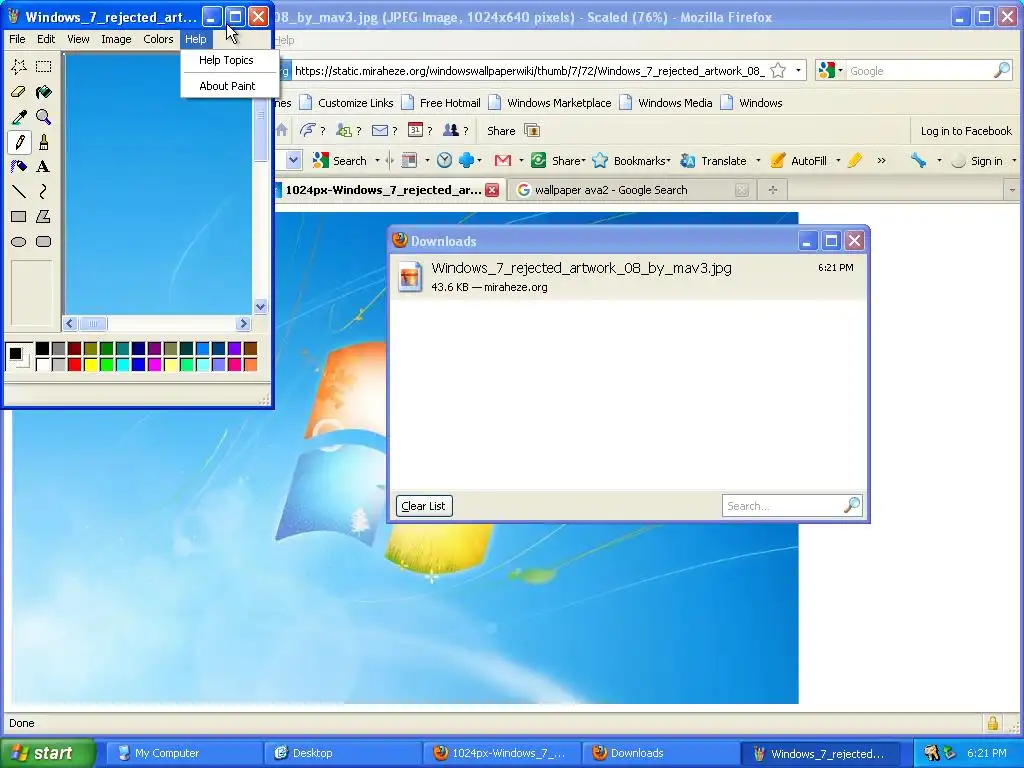Open the Paint Edit menu

coord(46,39)
